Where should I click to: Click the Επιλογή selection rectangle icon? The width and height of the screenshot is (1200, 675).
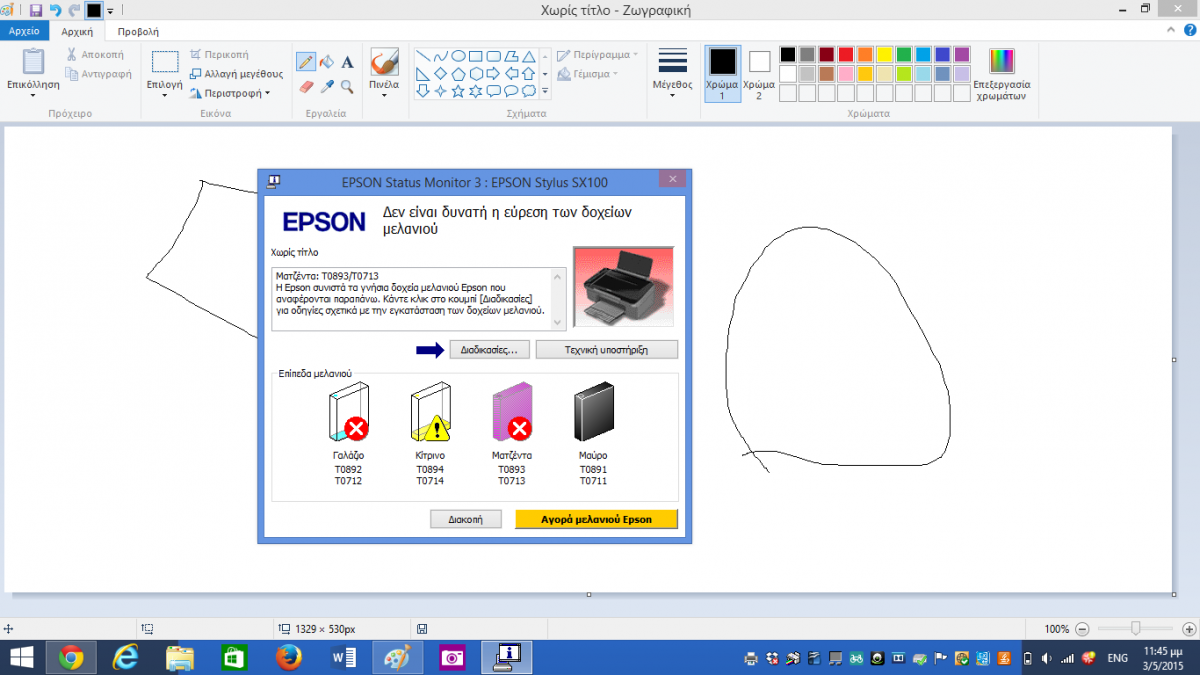pos(164,62)
